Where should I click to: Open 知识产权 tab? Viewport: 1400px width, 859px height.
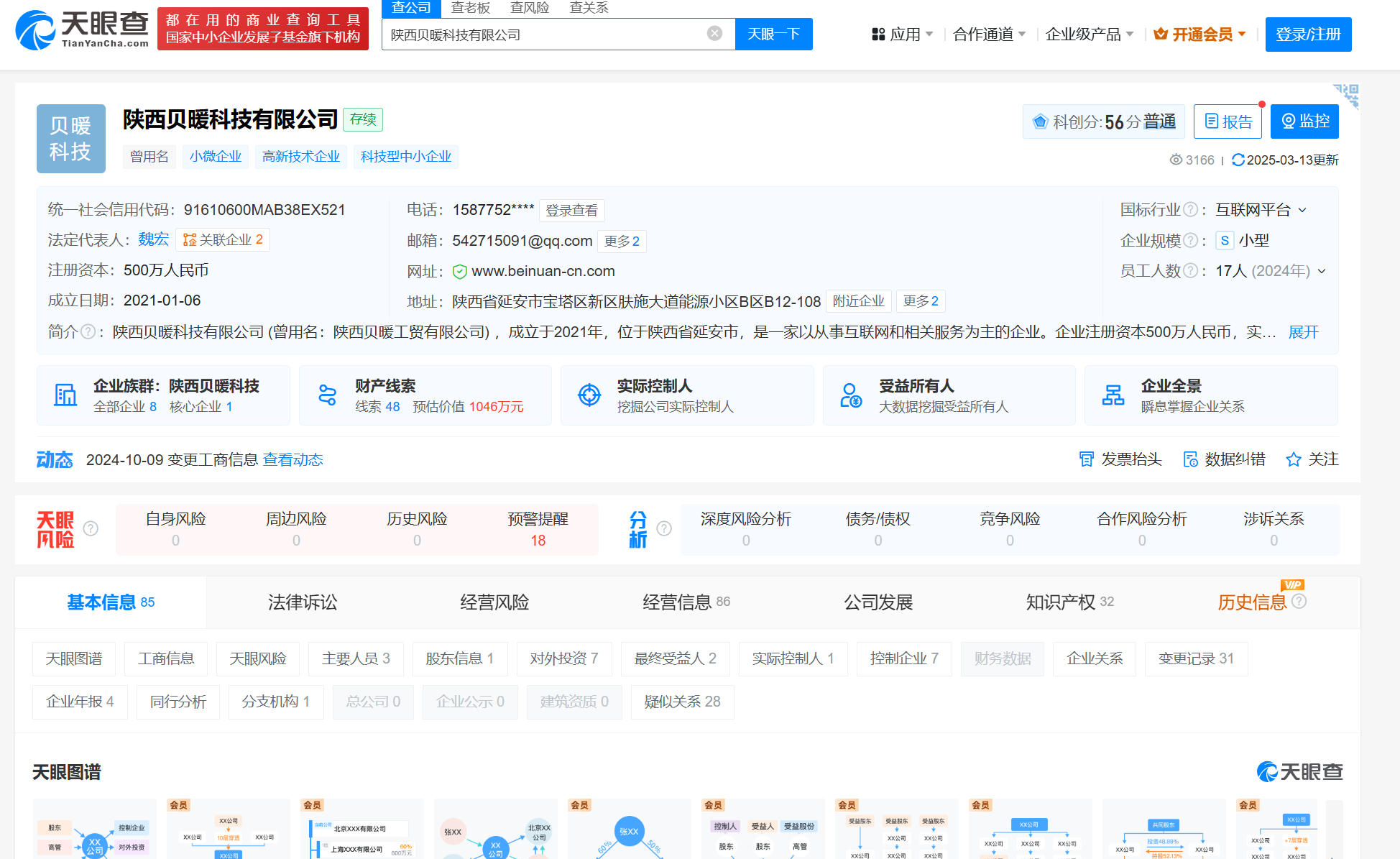(x=1069, y=602)
